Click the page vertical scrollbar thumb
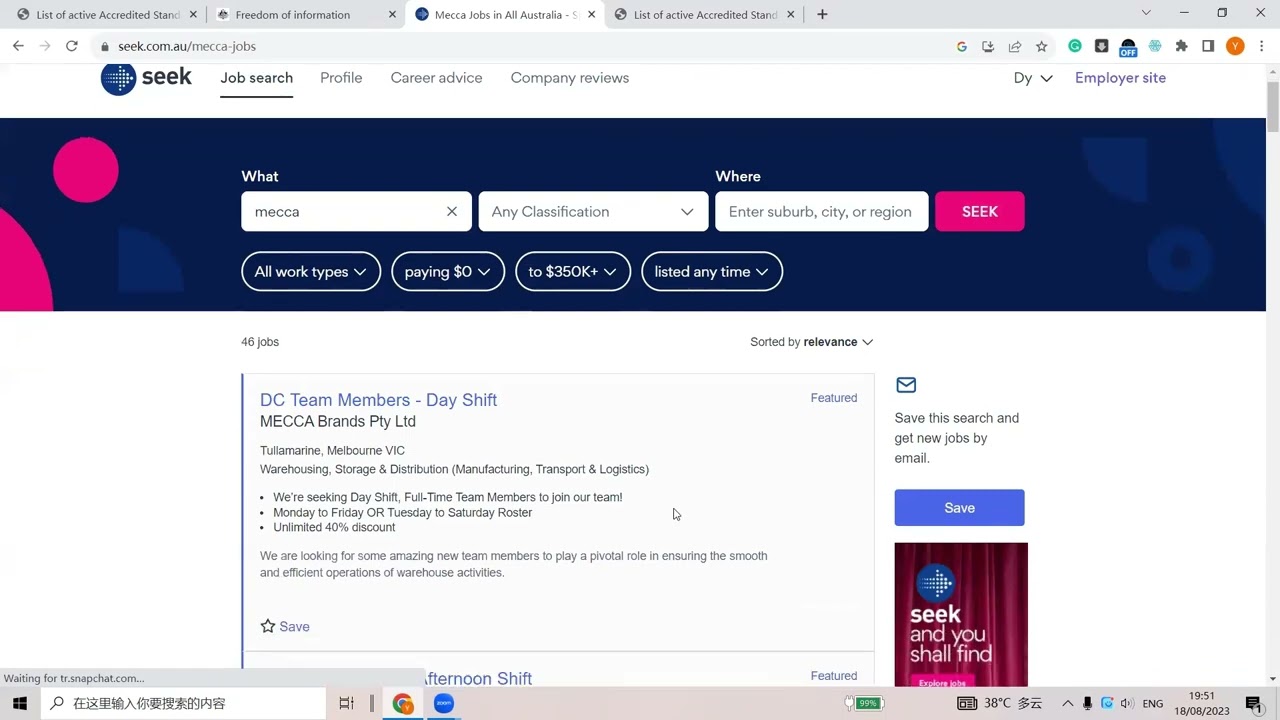Screen dimensions: 1280x720 coord(1273,106)
